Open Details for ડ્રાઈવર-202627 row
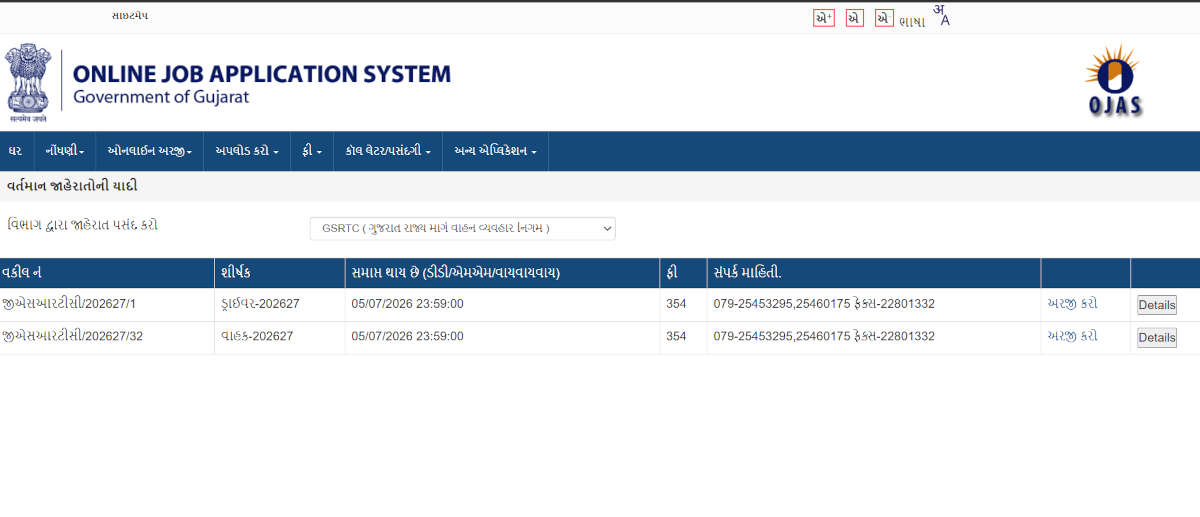Viewport: 1200px width, 517px height. pos(1157,305)
